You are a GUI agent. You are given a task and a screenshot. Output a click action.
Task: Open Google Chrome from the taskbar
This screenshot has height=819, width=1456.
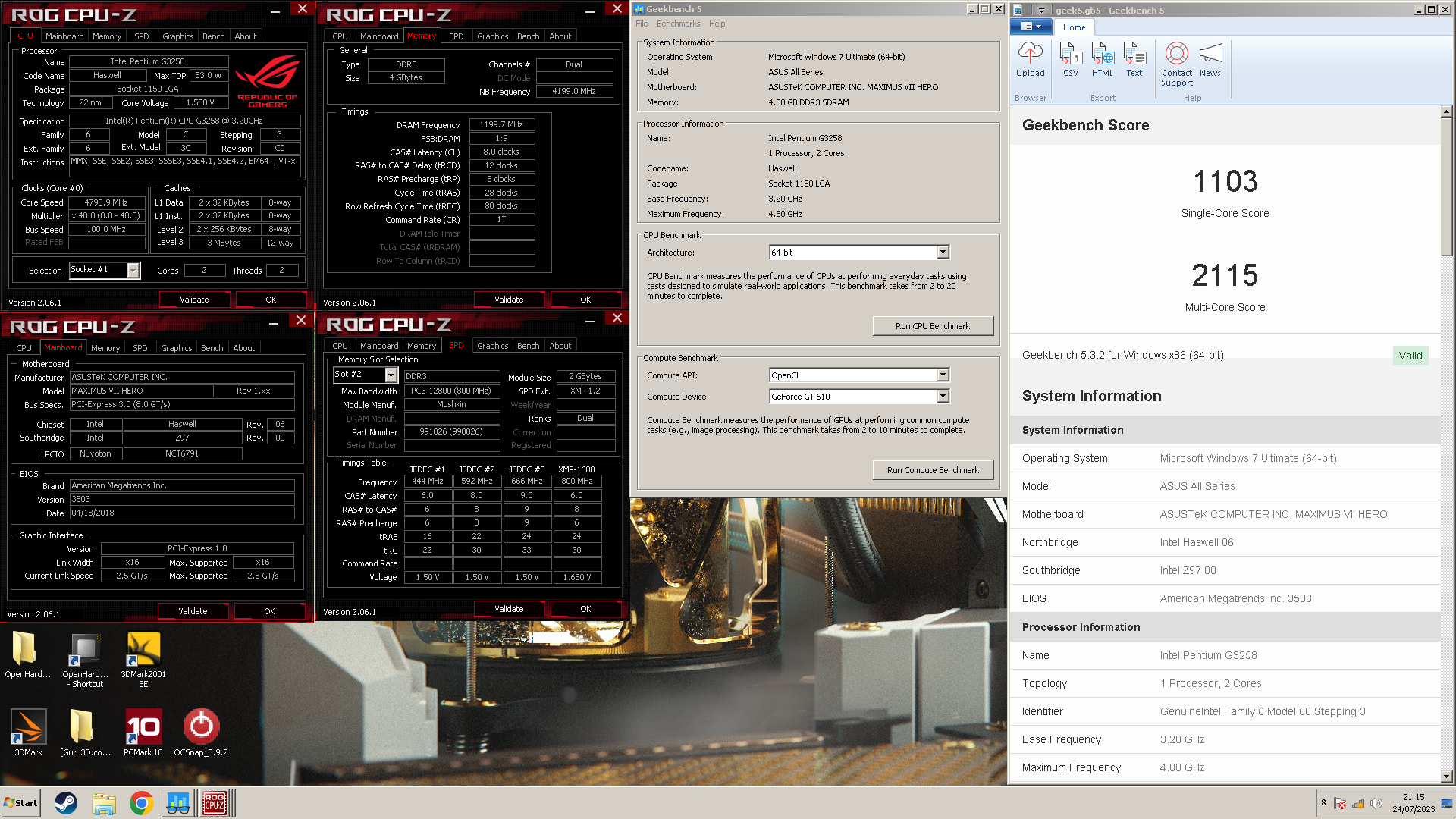click(x=141, y=803)
